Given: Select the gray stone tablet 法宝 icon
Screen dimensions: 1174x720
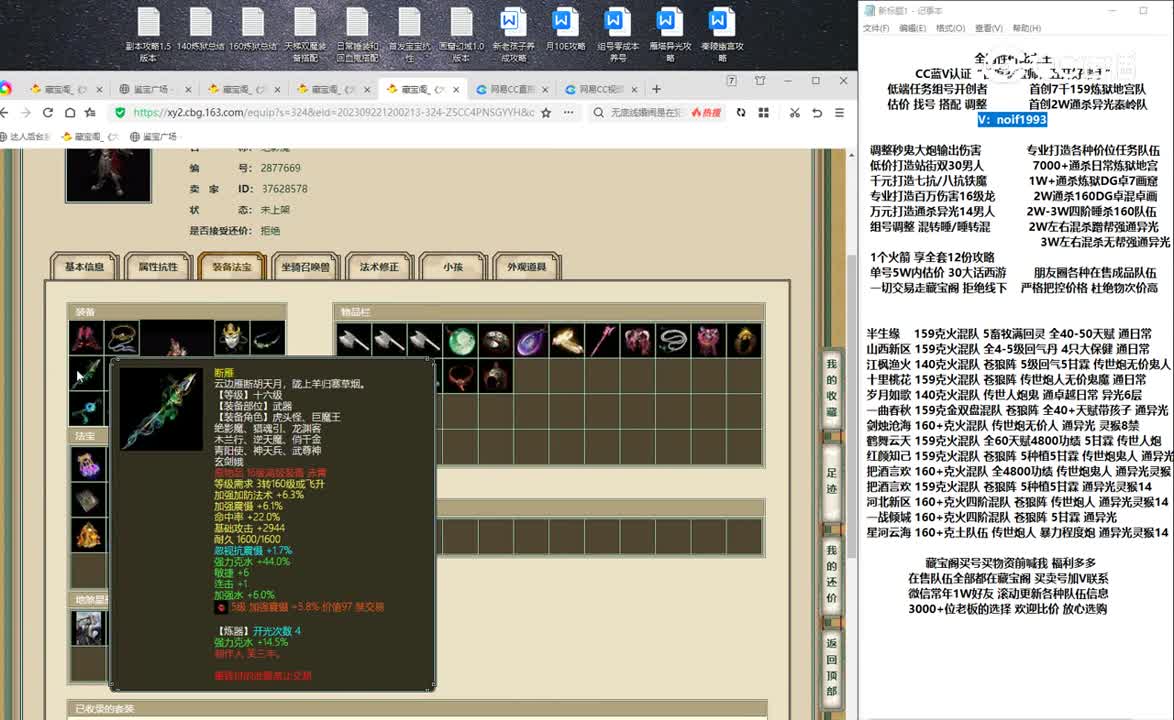Looking at the screenshot, I should 88,500.
